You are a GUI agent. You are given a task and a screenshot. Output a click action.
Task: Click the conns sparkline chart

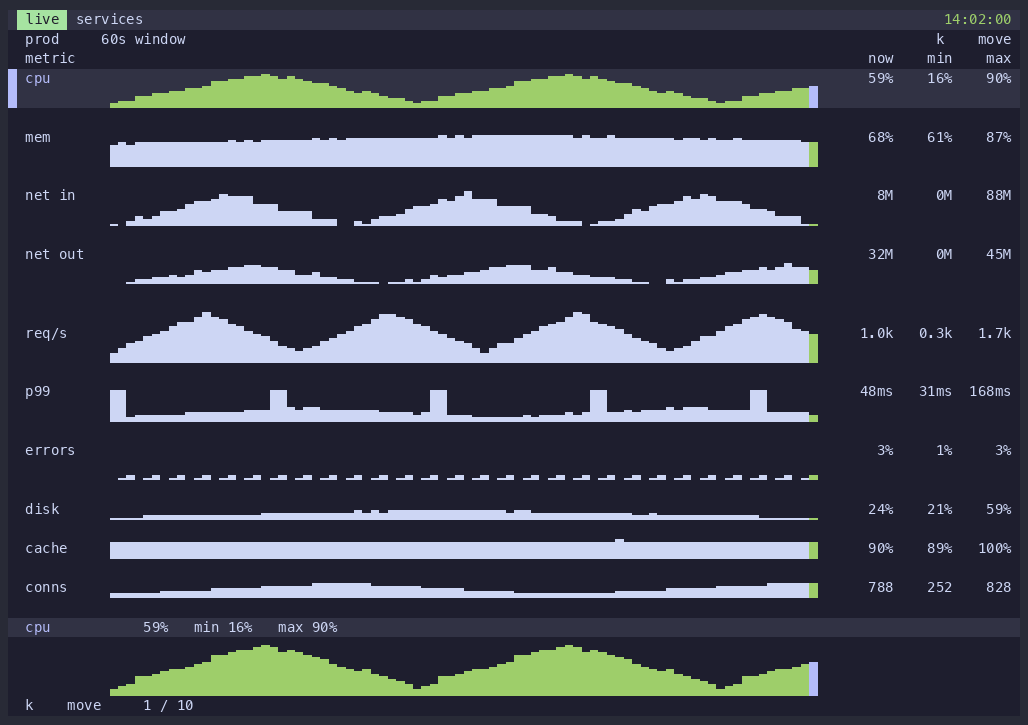click(x=464, y=590)
